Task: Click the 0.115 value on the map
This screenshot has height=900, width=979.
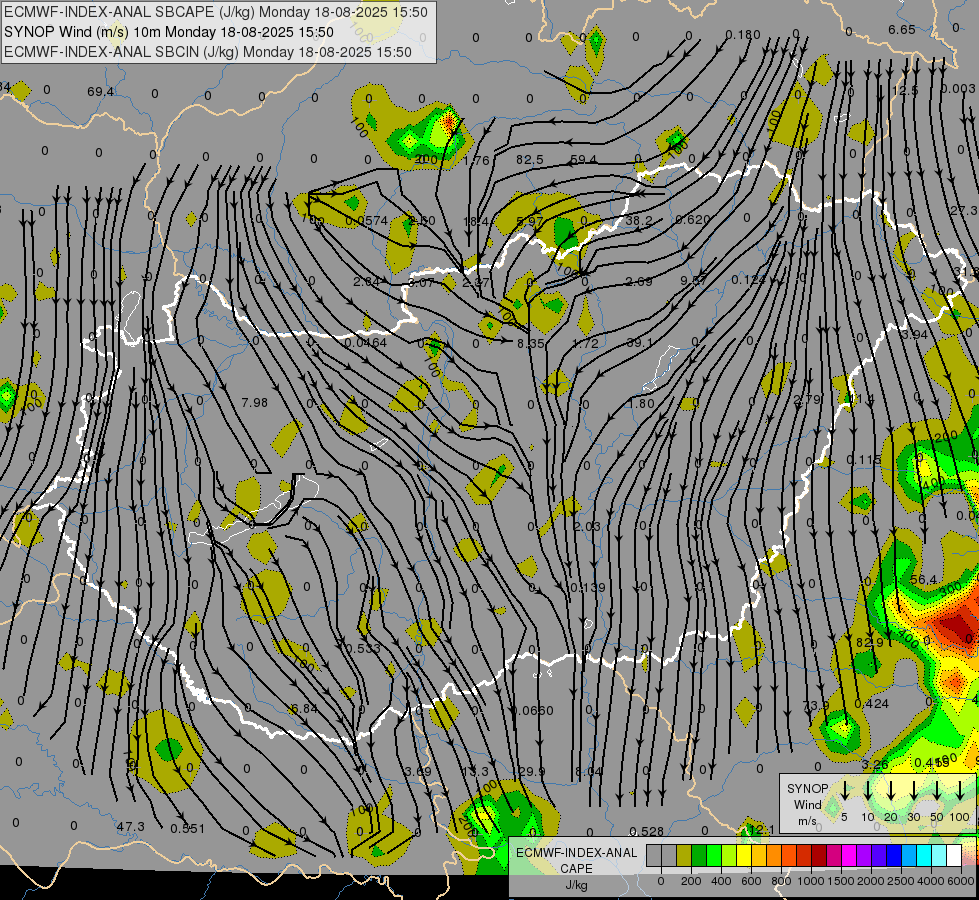Action: tap(864, 460)
